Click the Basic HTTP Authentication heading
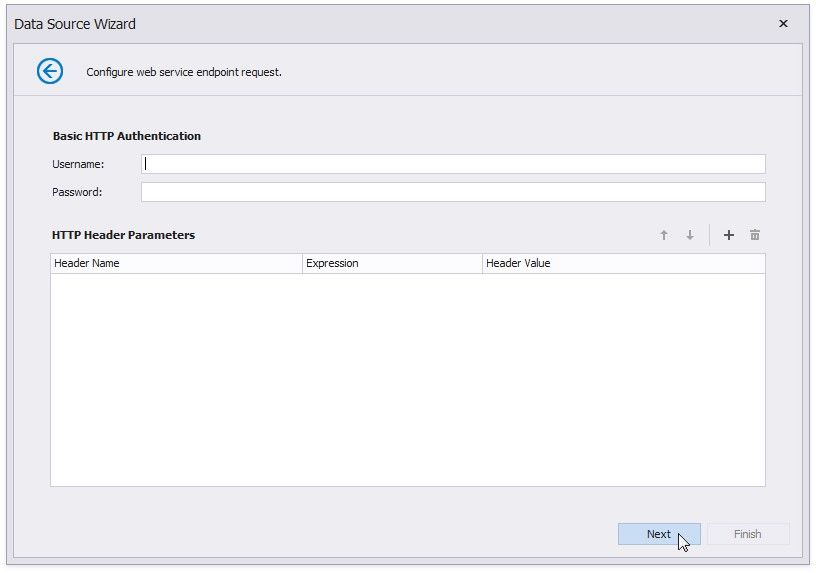This screenshot has height=573, width=816. (126, 136)
